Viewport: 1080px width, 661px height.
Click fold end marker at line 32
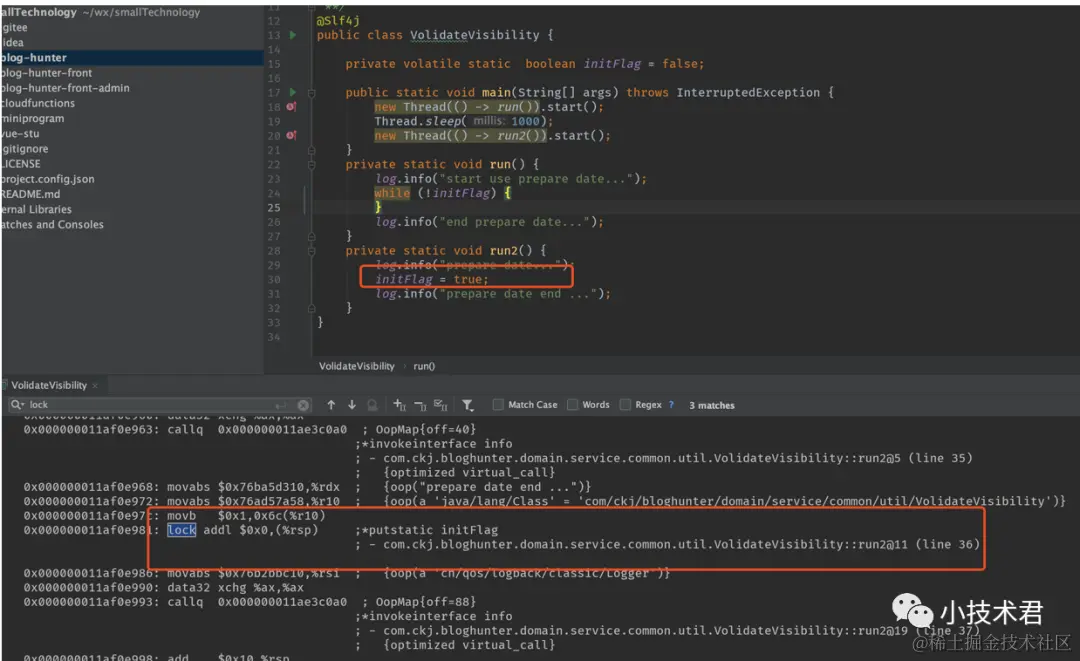click(311, 308)
